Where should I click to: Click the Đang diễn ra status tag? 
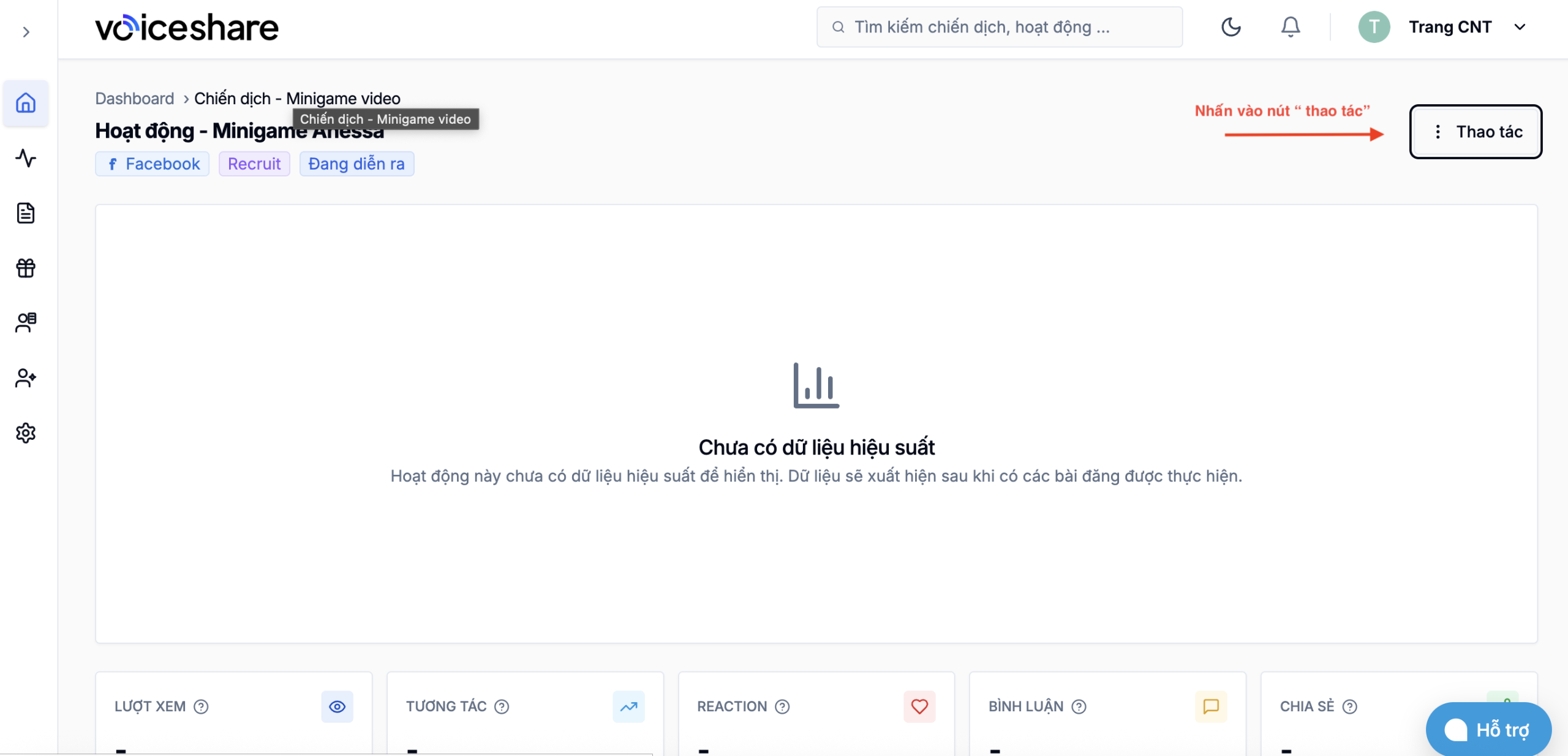pyautogui.click(x=356, y=164)
